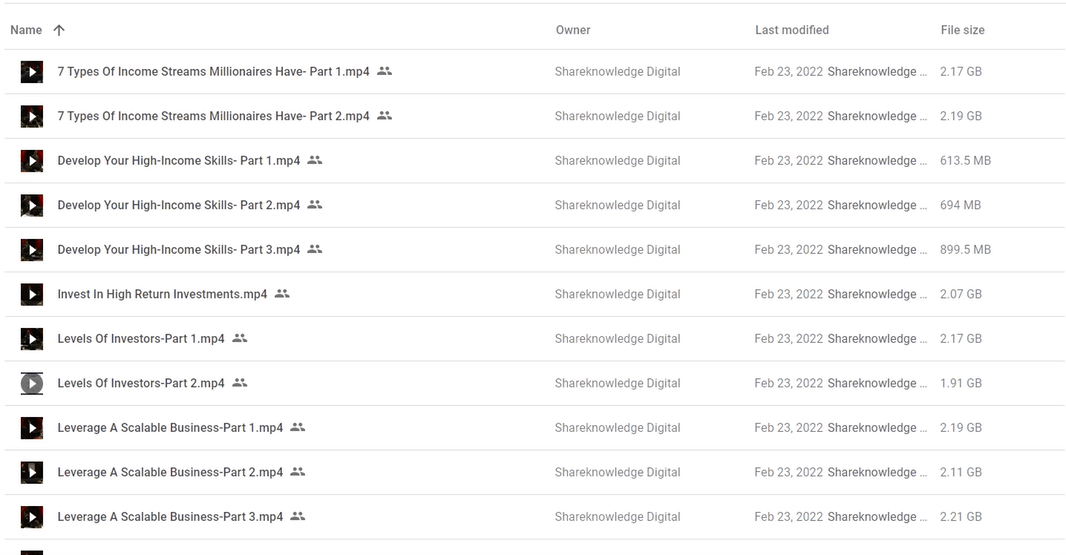Click Feb 23, 2022 date for Levels Of Investors-Part 2
The height and width of the screenshot is (555, 1066).
tap(788, 383)
